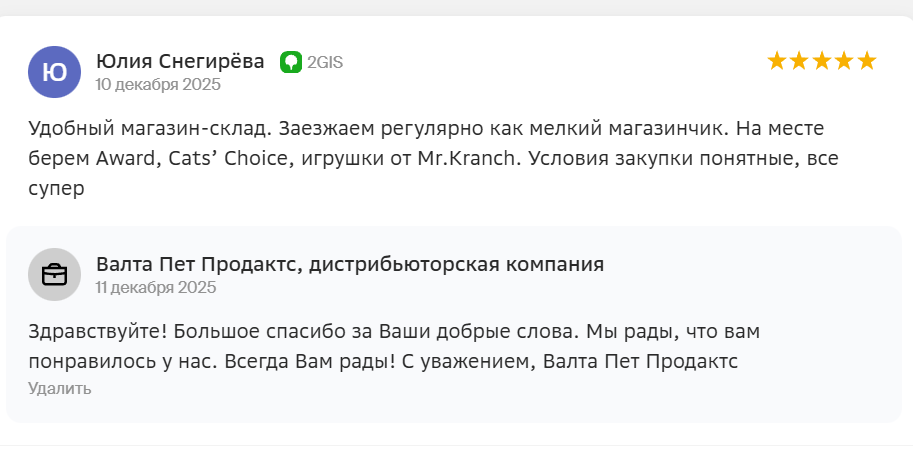The height and width of the screenshot is (452, 913).
Task: Click the second rating star
Action: point(799,61)
